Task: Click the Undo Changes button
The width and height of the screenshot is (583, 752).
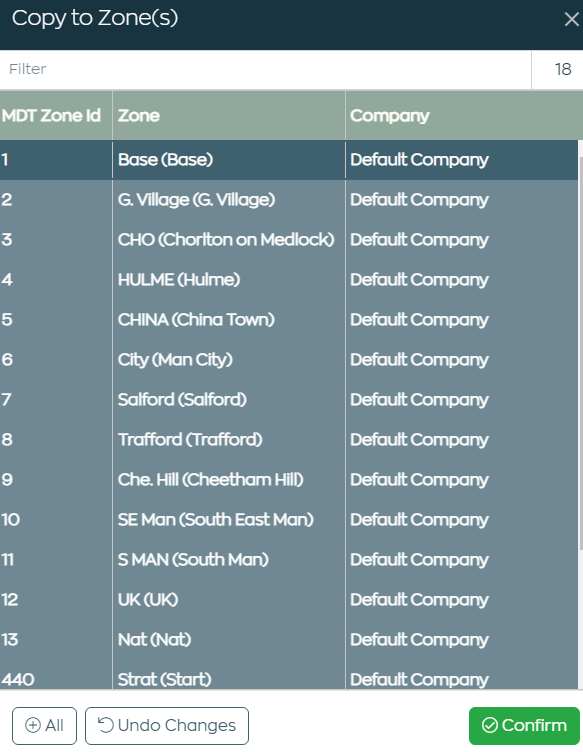Action: (167, 725)
